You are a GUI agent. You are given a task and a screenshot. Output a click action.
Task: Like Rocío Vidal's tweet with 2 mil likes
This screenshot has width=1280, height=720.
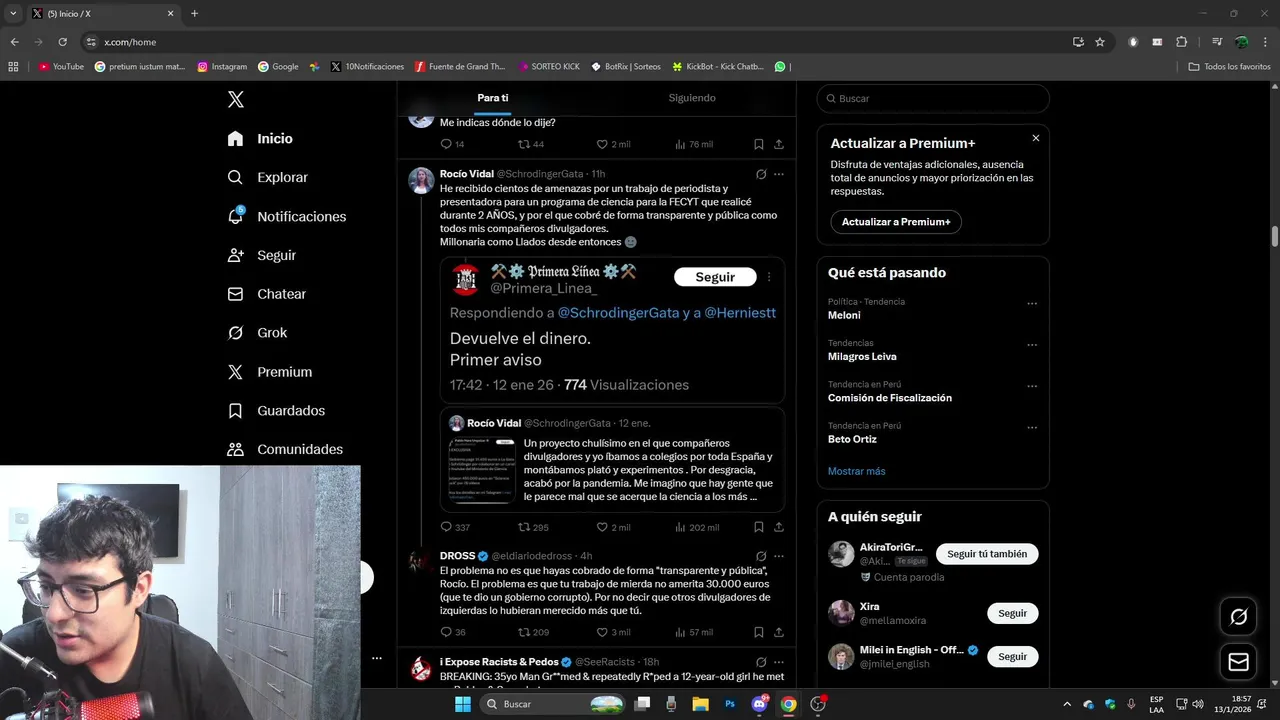[x=613, y=527]
